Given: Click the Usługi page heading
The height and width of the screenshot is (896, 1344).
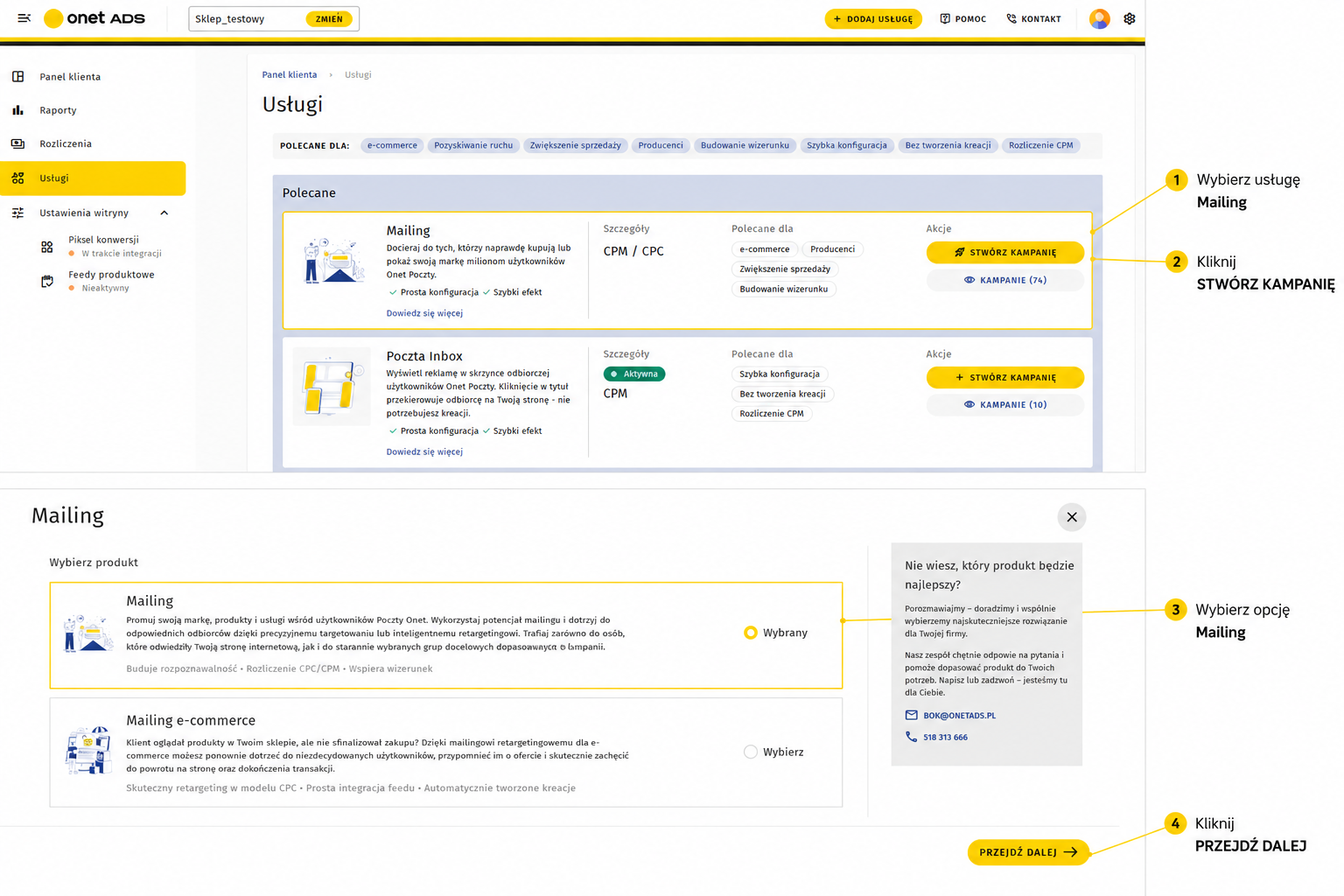Looking at the screenshot, I should point(292,104).
